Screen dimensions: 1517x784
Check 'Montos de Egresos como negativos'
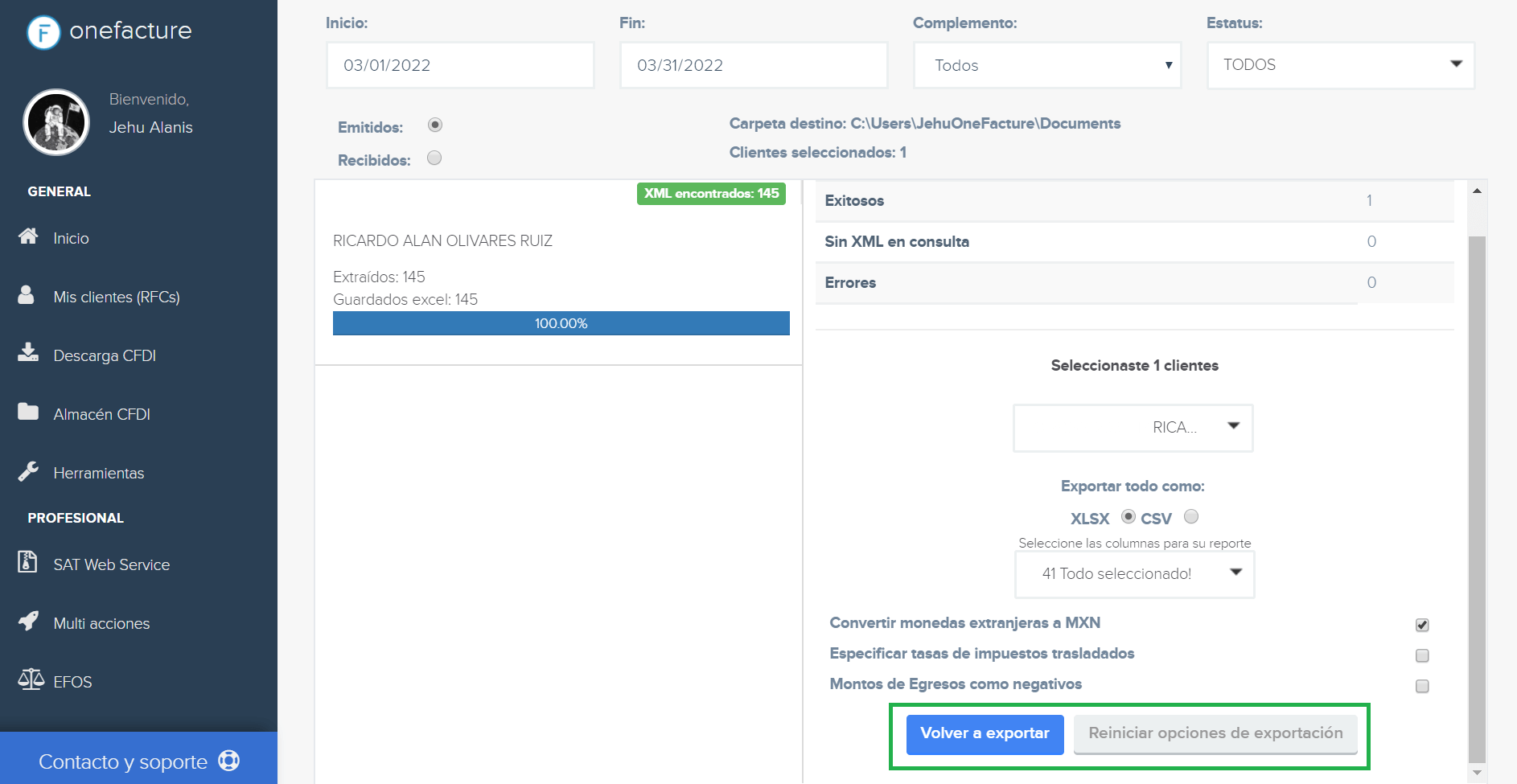(x=1422, y=686)
